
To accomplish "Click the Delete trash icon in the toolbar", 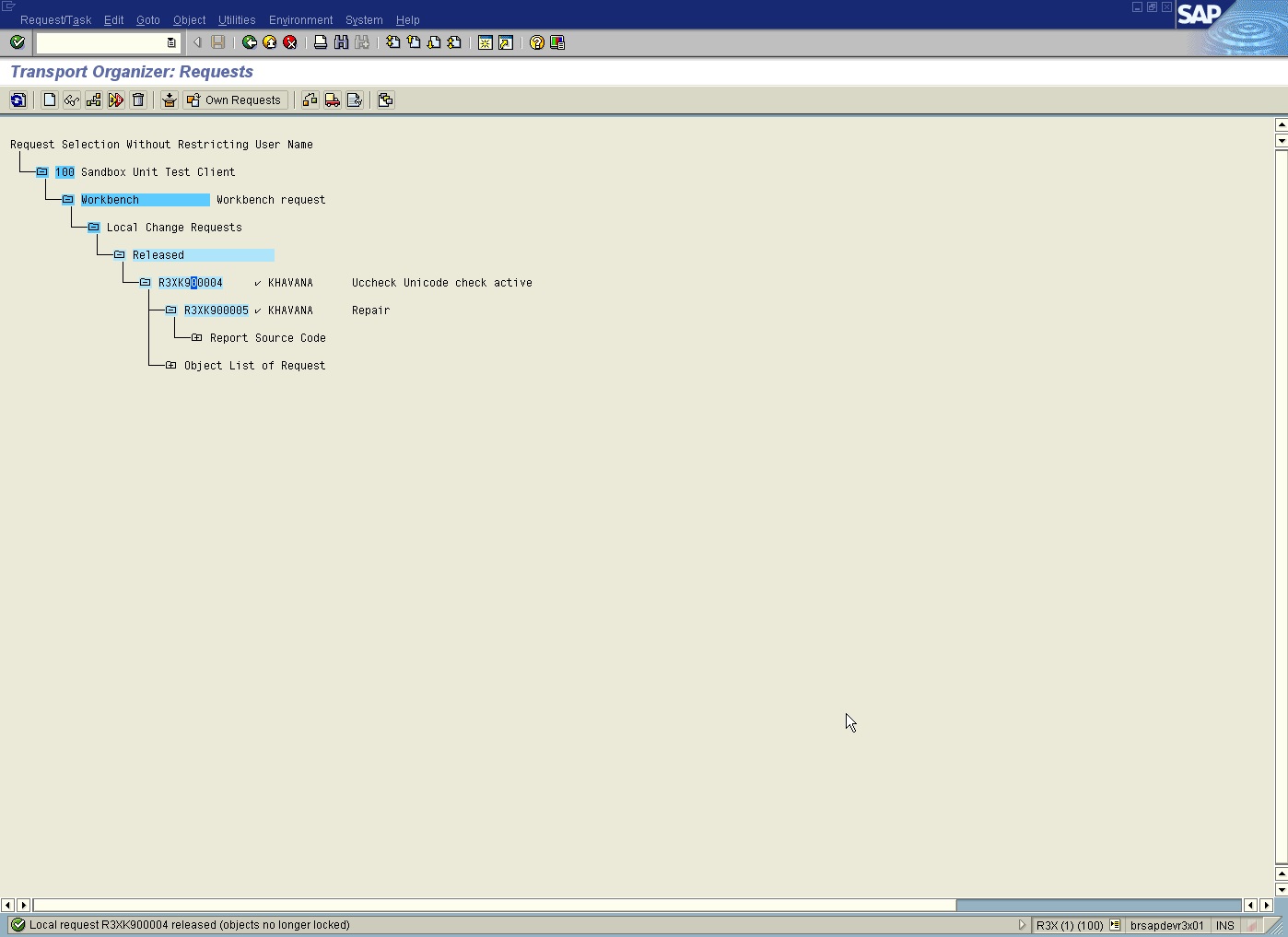I will coord(138,100).
